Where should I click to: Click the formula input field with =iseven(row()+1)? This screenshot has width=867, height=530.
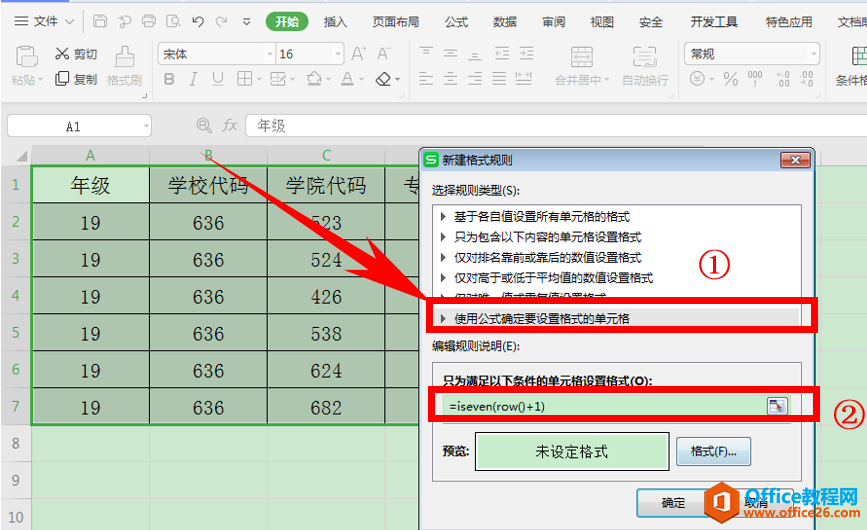coord(600,405)
